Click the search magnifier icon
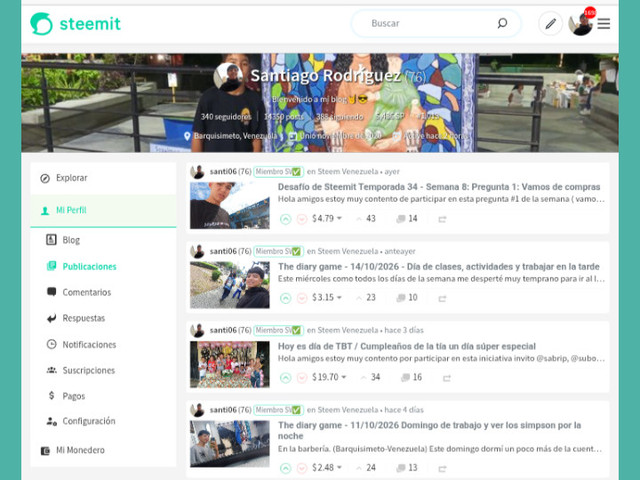 502,23
